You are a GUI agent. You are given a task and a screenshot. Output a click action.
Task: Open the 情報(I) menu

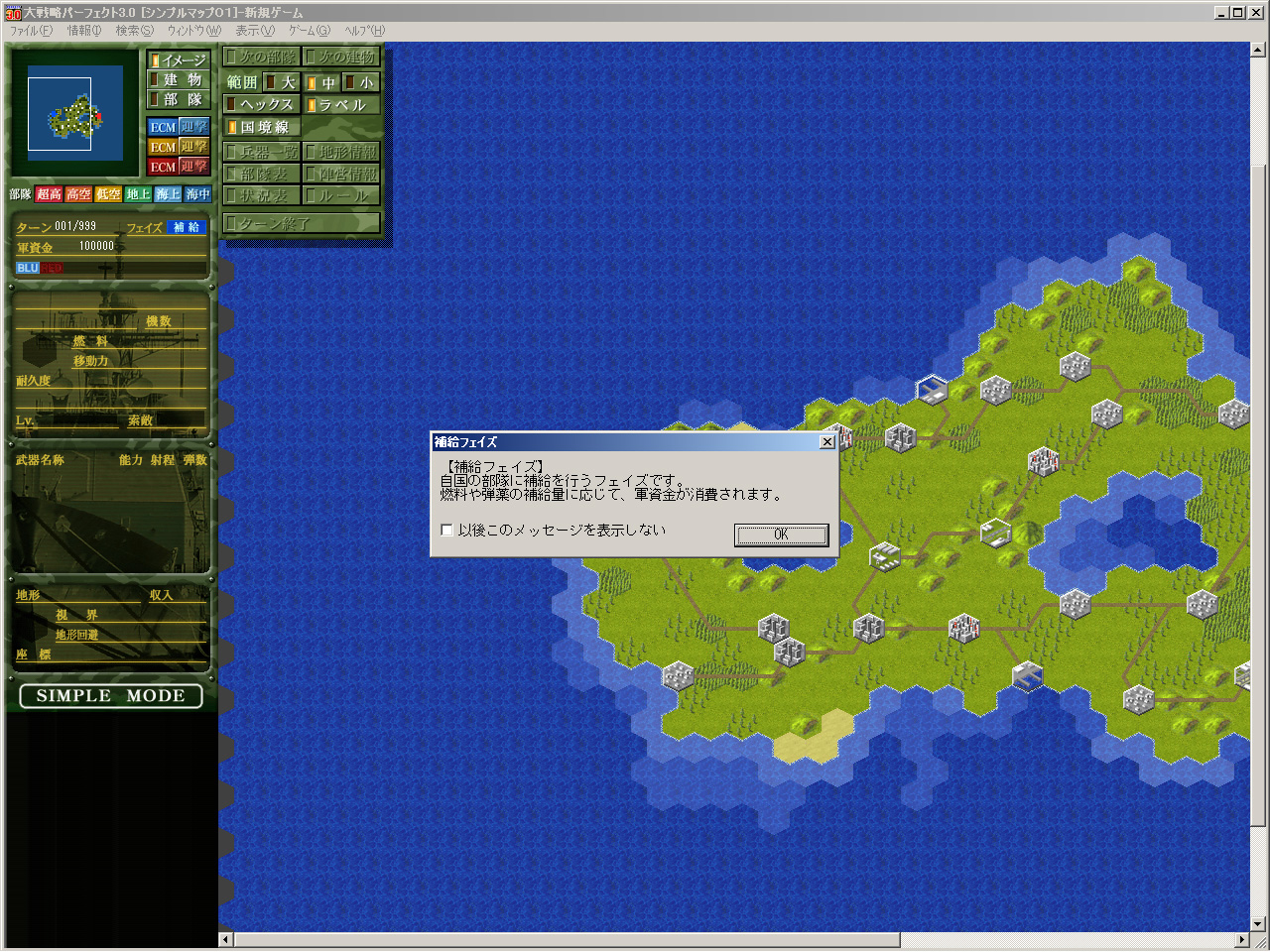84,31
